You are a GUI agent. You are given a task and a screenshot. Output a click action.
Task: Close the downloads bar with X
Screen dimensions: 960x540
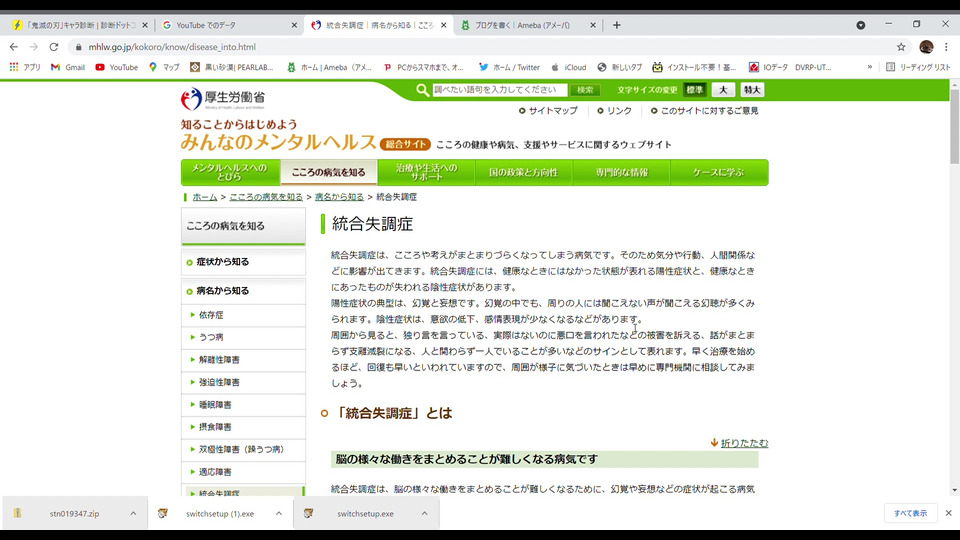[x=948, y=513]
